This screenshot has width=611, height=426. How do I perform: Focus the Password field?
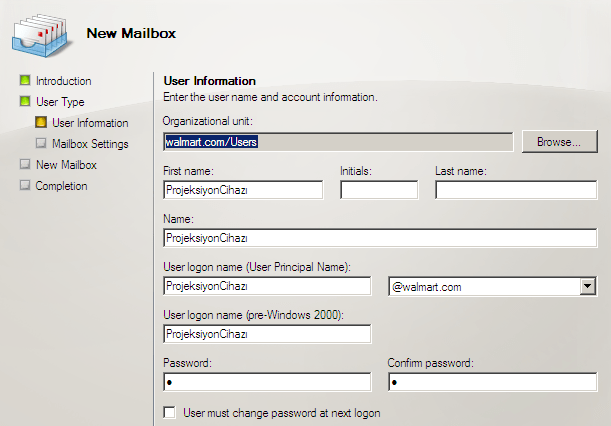tap(266, 382)
